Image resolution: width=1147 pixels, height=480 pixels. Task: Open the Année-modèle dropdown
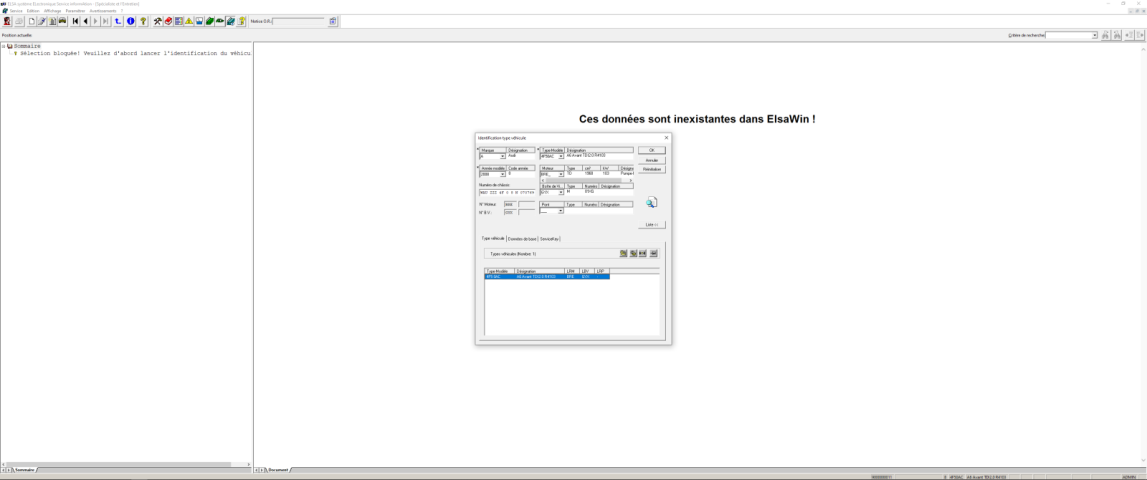[503, 174]
